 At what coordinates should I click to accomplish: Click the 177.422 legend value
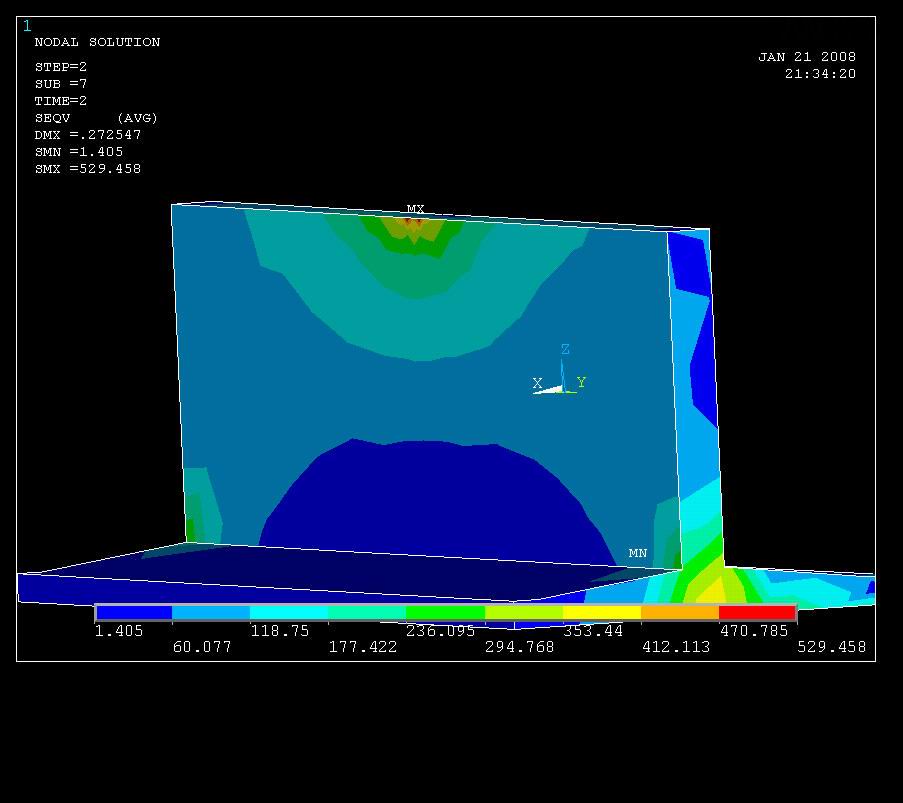363,647
